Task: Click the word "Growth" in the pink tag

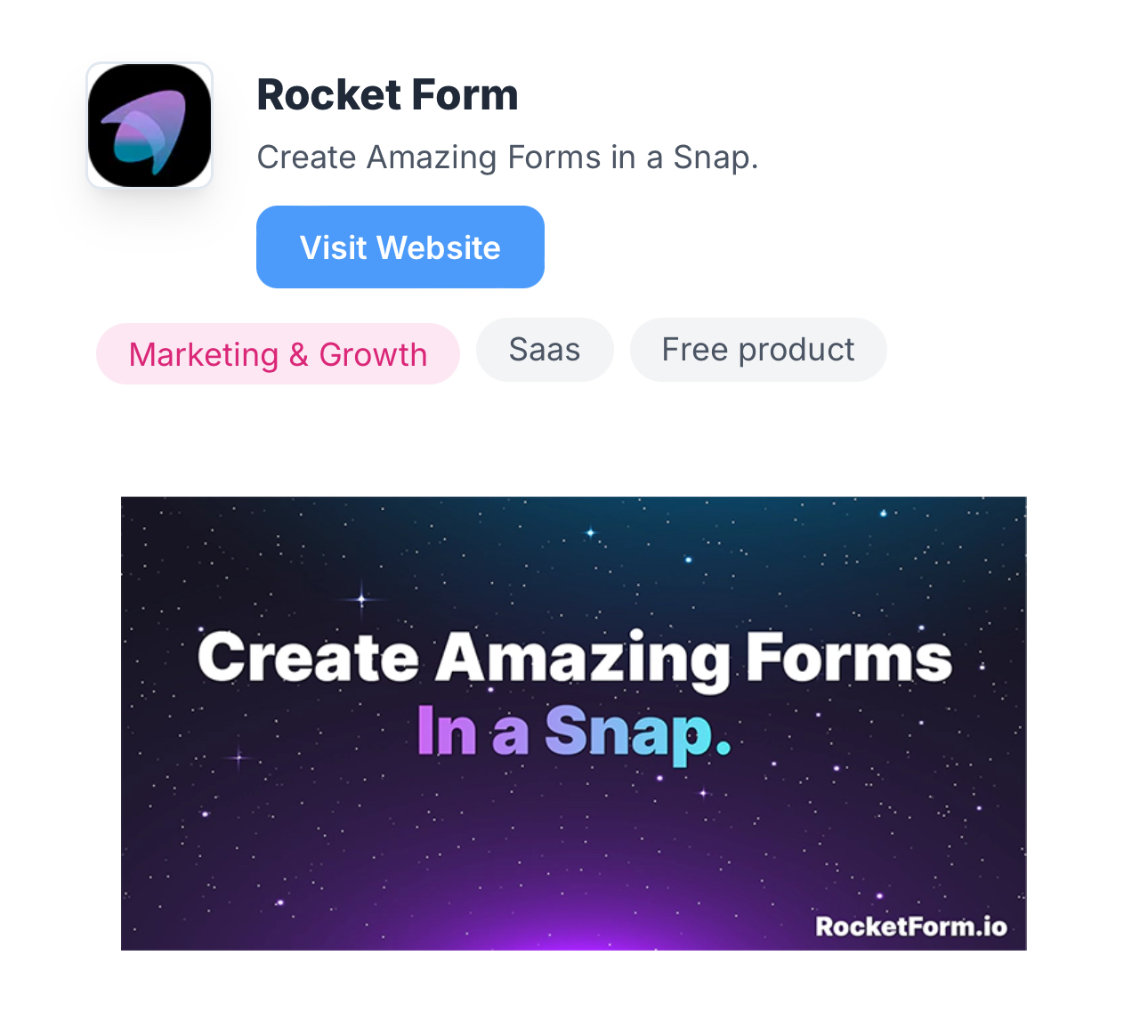Action: pyautogui.click(x=373, y=354)
